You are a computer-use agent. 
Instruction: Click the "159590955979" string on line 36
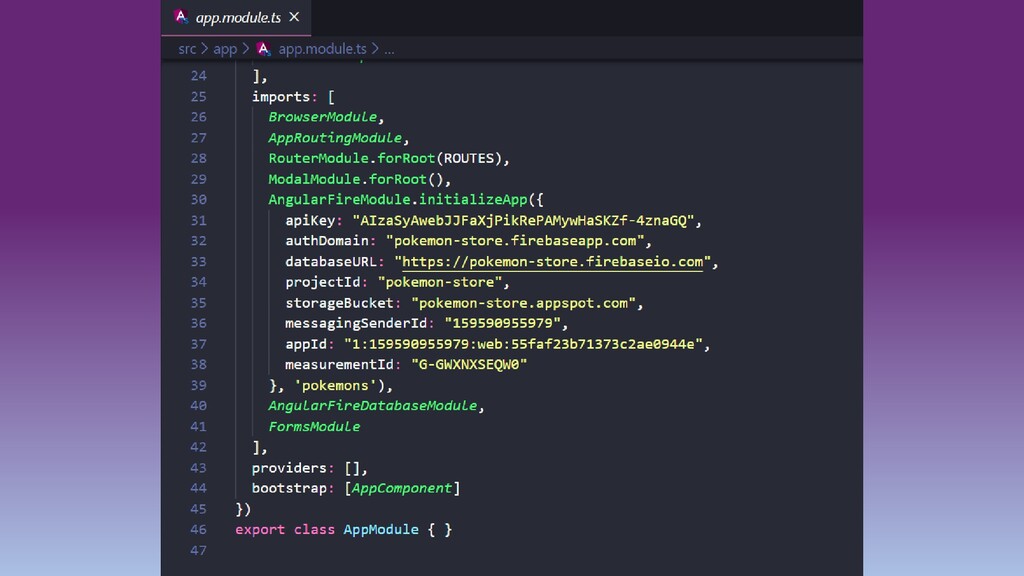[x=502, y=323]
